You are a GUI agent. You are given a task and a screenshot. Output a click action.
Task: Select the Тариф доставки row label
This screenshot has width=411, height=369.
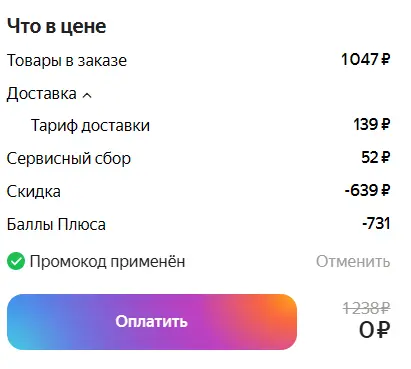point(90,126)
